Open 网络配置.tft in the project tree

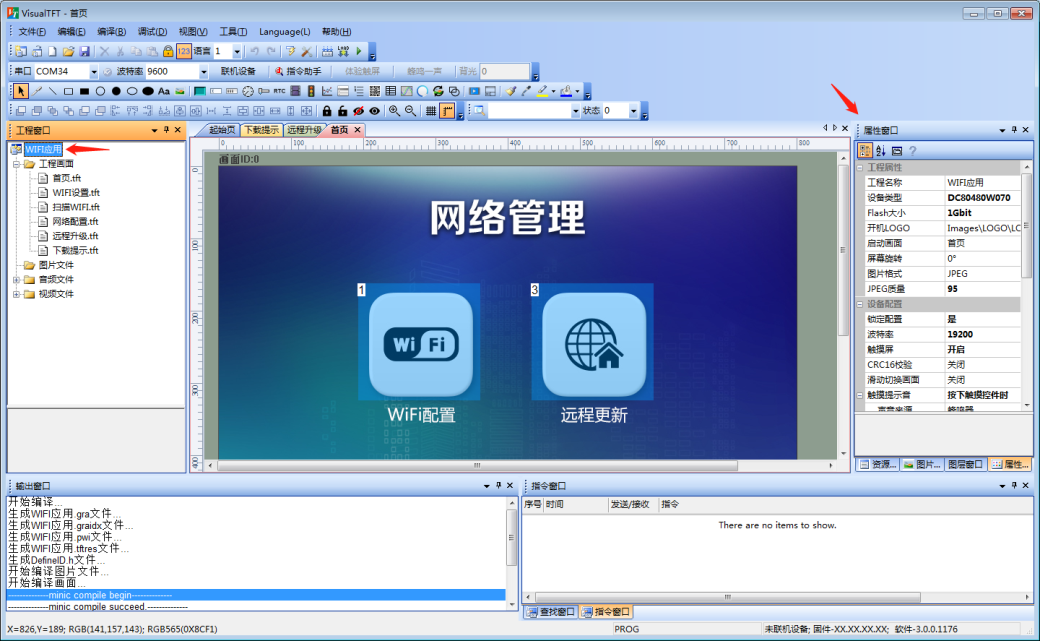(x=75, y=221)
